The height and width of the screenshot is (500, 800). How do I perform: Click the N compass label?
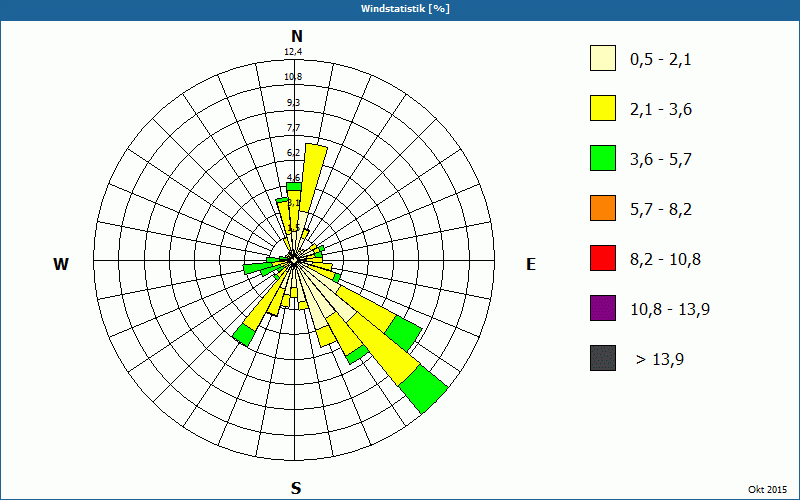tap(296, 36)
